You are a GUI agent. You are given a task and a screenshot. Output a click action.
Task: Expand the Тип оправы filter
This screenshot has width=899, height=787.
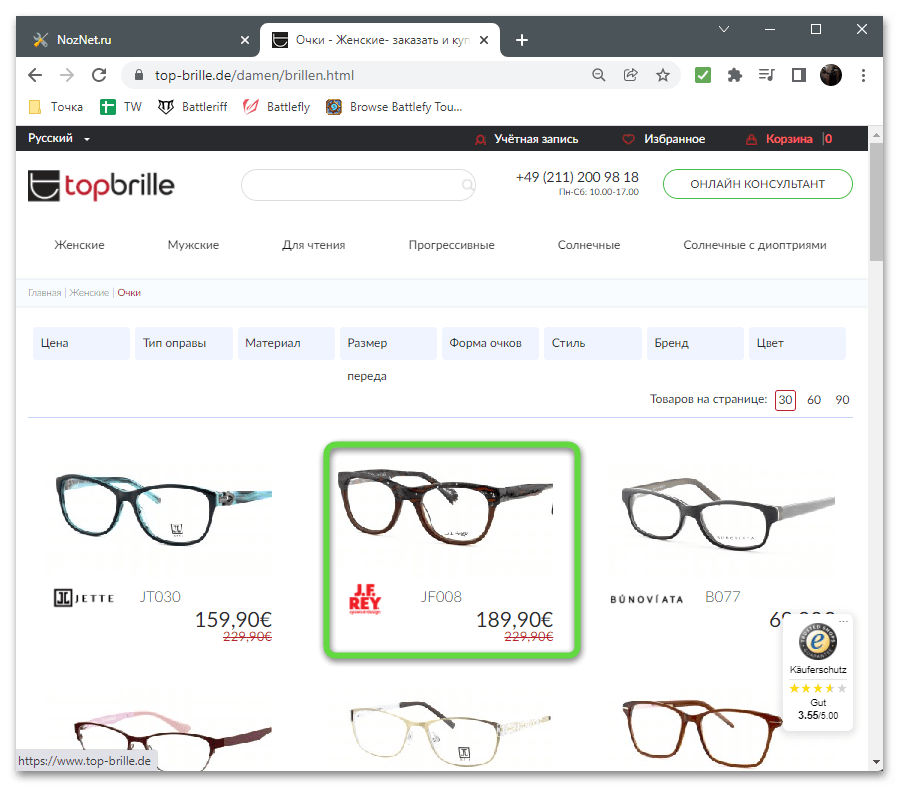pos(183,343)
